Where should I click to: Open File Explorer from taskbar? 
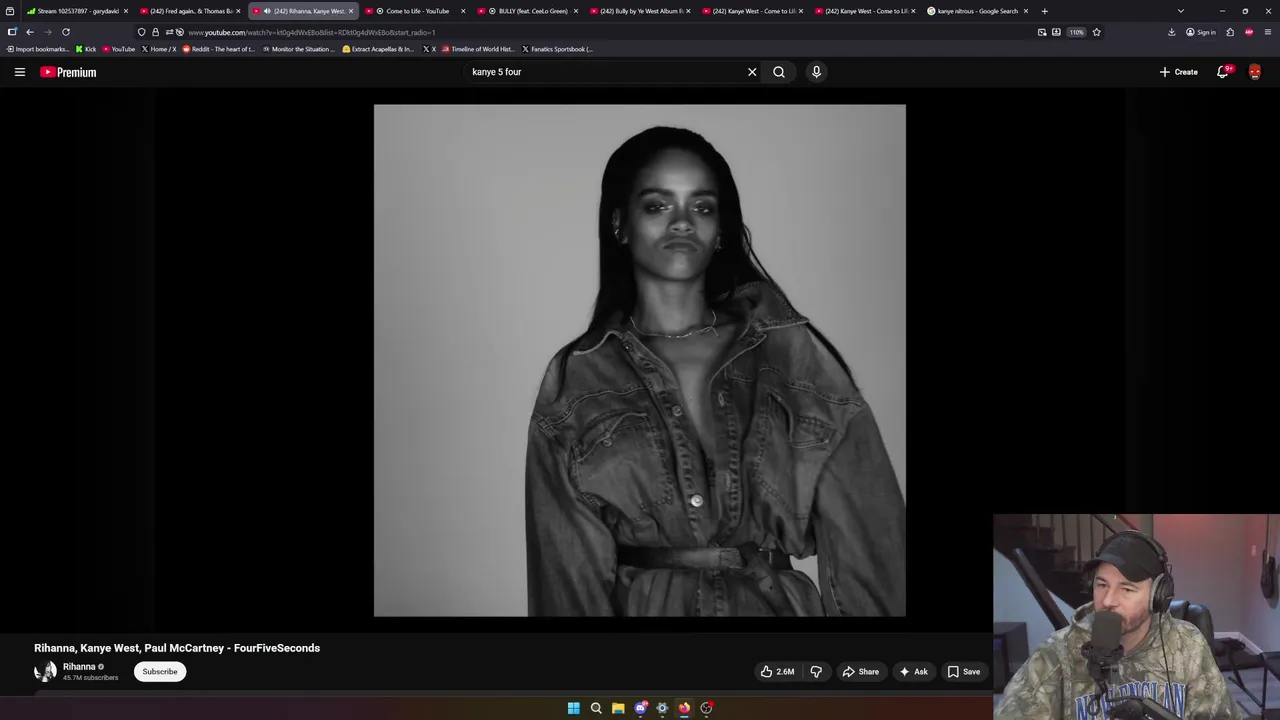click(x=618, y=708)
